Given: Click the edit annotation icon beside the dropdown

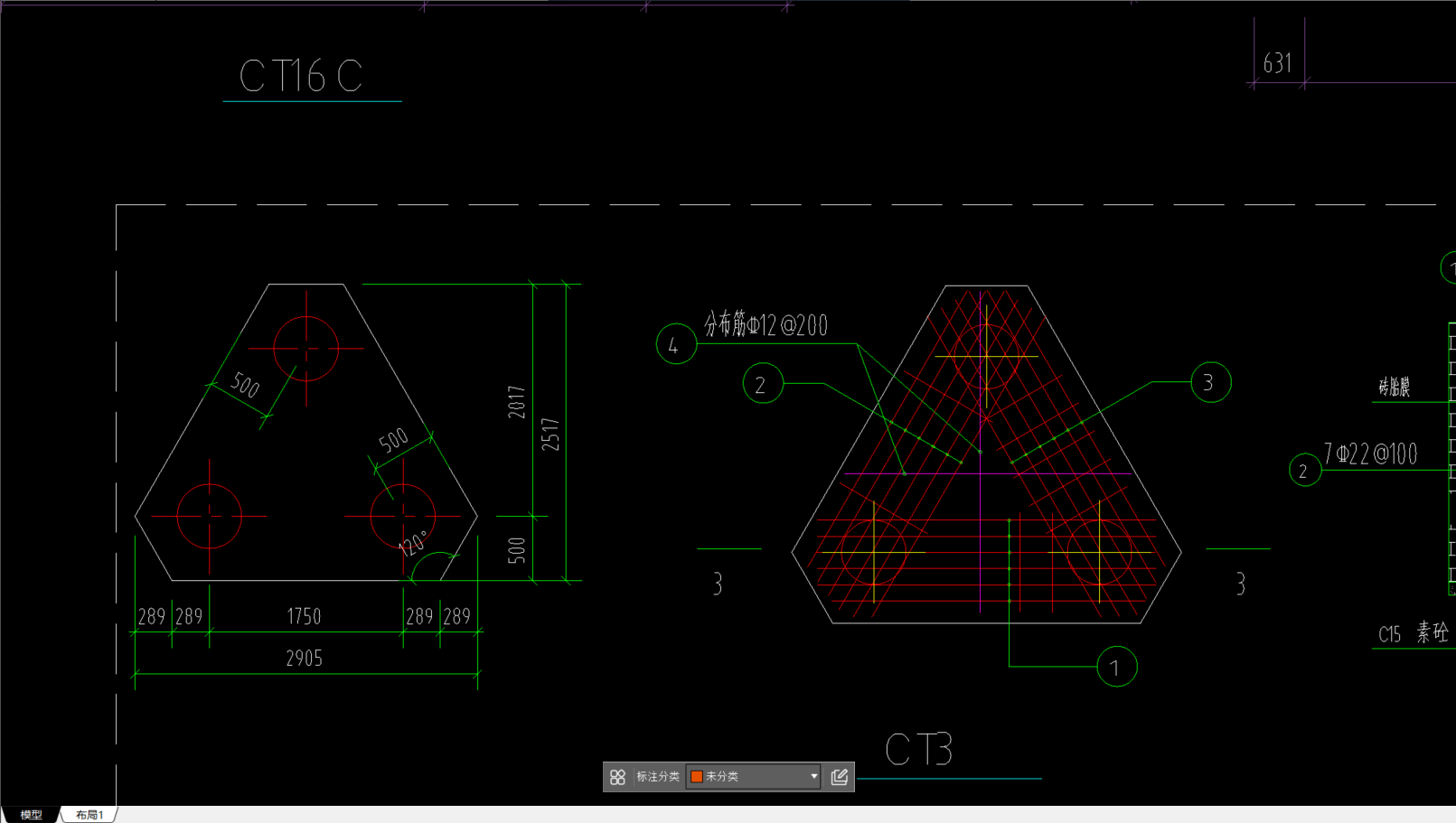Looking at the screenshot, I should coord(839,777).
